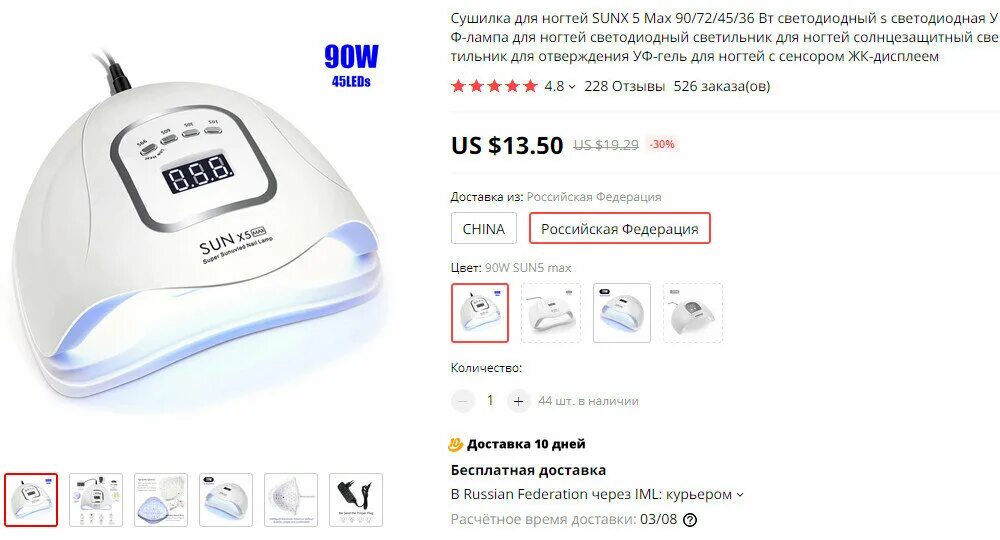Show the second product gallery thumbnail

pyautogui.click(x=96, y=500)
